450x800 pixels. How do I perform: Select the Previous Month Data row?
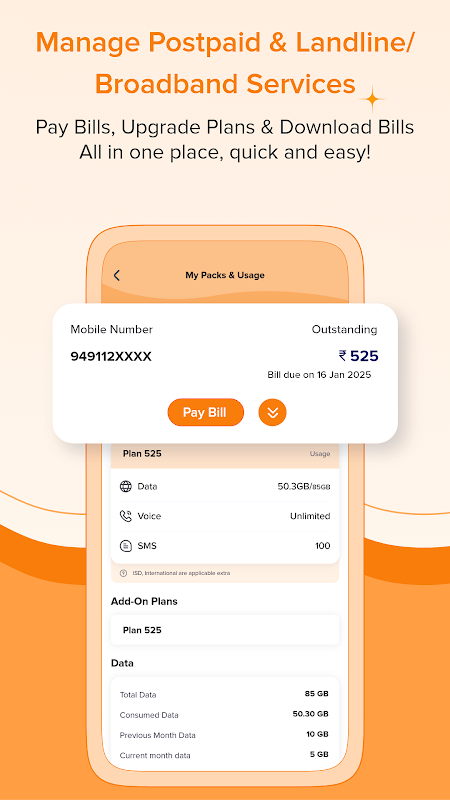tap(224, 735)
